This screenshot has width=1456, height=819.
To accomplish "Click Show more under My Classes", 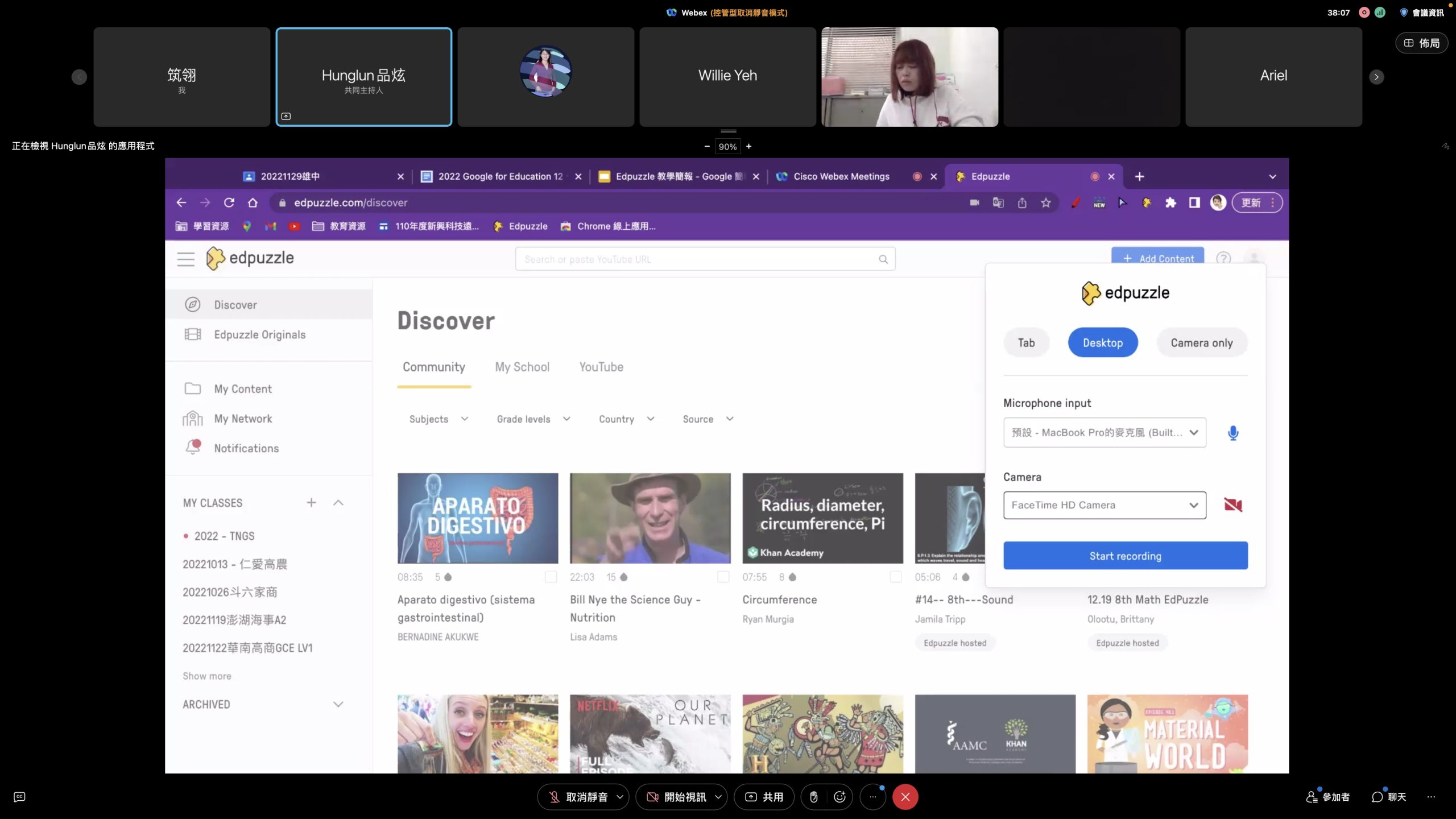I will (x=207, y=676).
